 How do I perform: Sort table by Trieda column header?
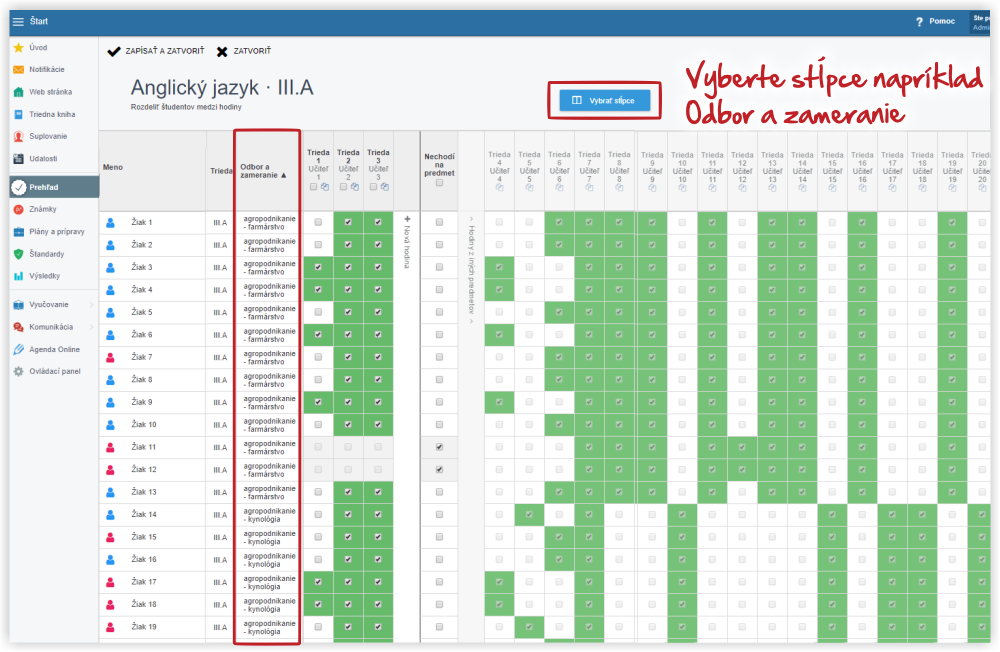click(221, 171)
